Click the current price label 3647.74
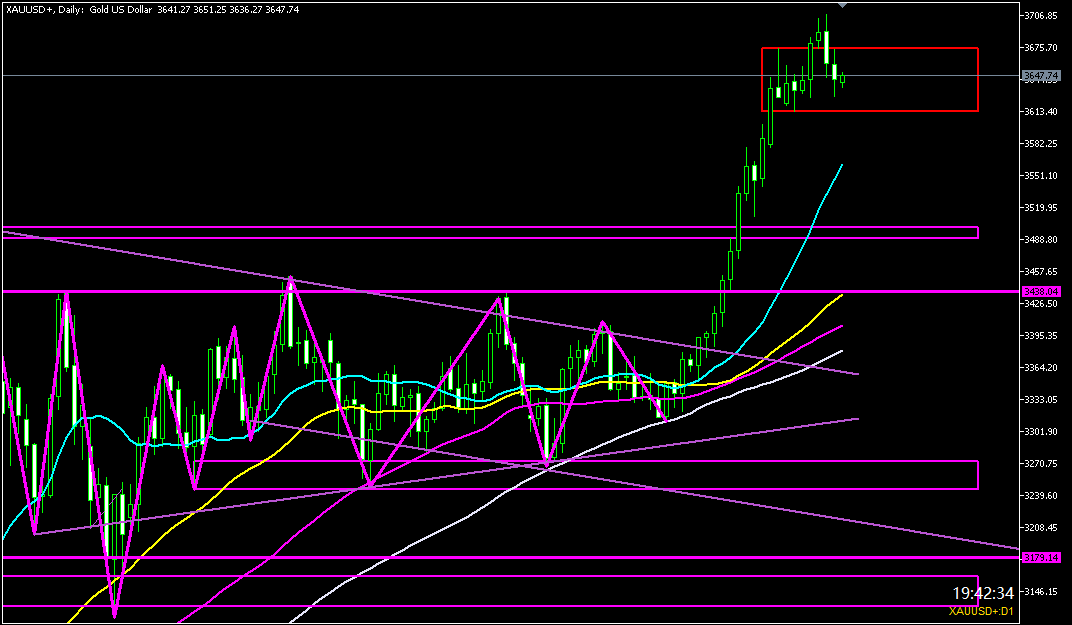This screenshot has height=625, width=1072. (x=1041, y=76)
